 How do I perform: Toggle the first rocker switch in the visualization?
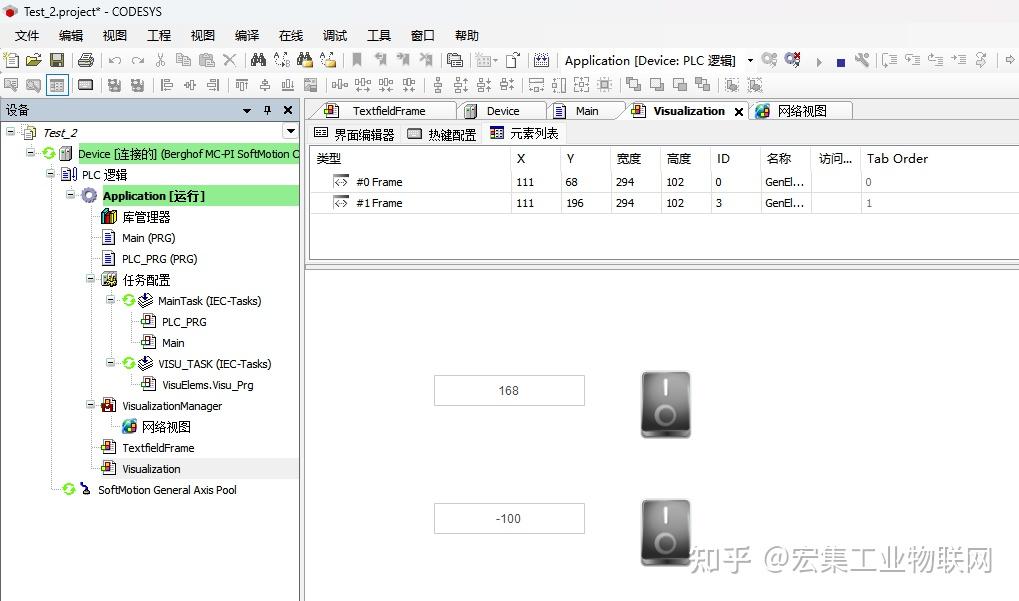point(665,404)
